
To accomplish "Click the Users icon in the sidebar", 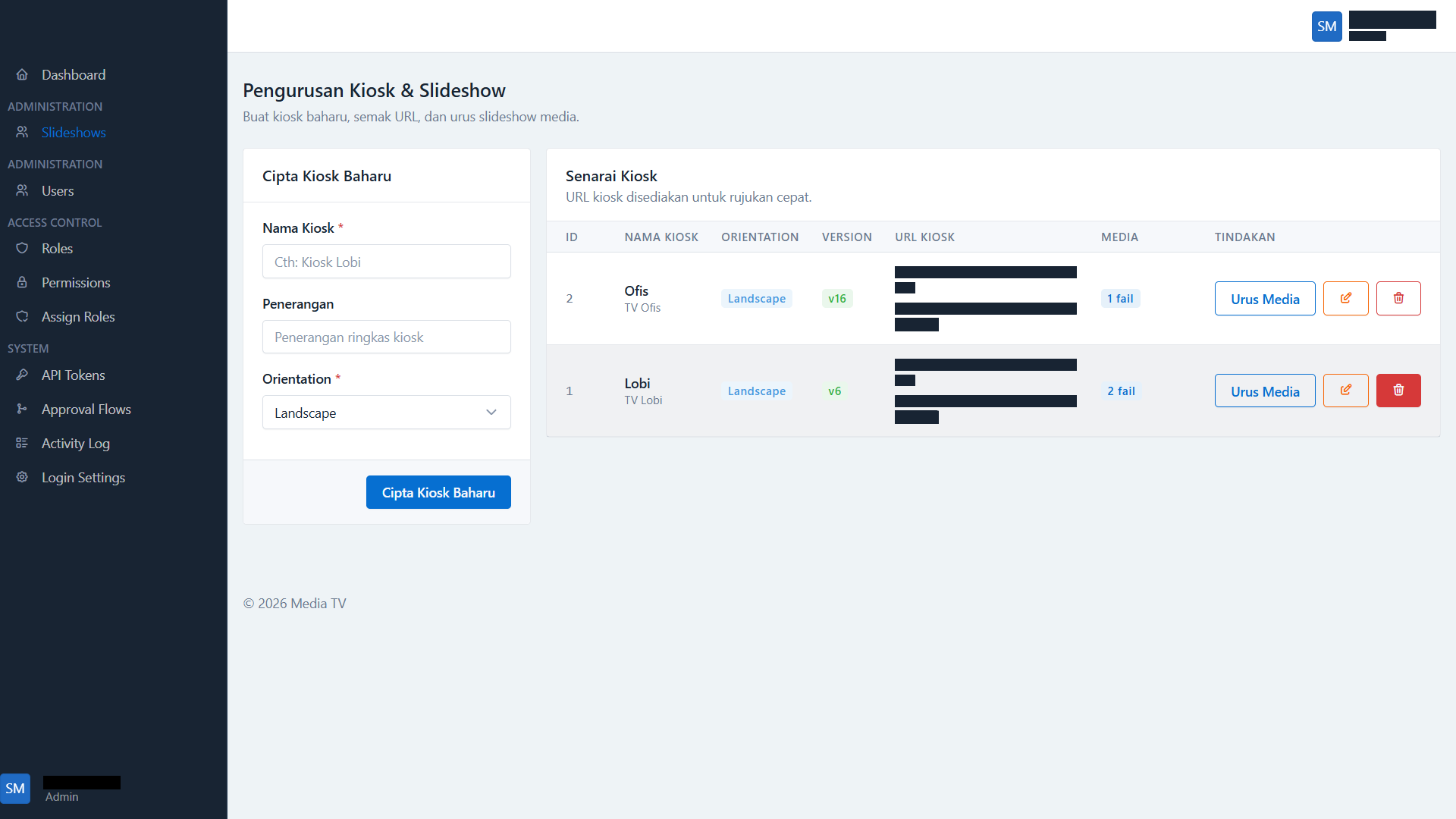I will 22,190.
